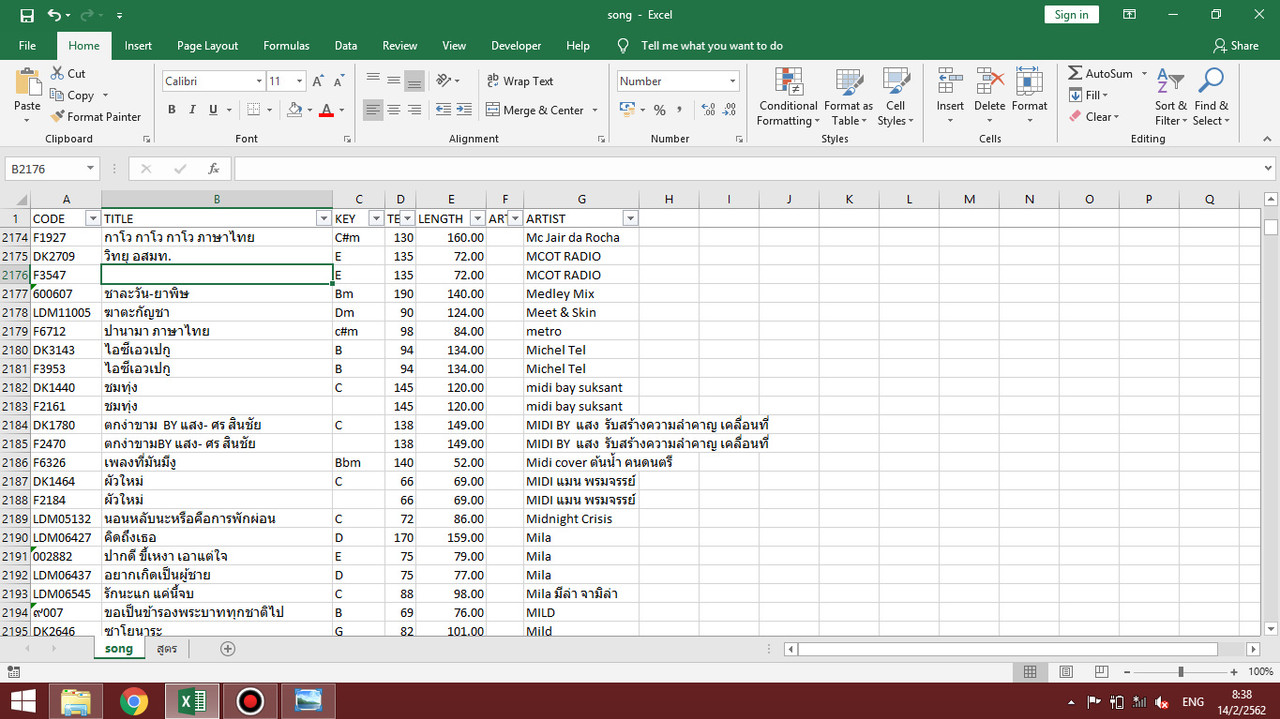1280x719 pixels.
Task: Click the Clear button
Action: pyautogui.click(x=1094, y=116)
